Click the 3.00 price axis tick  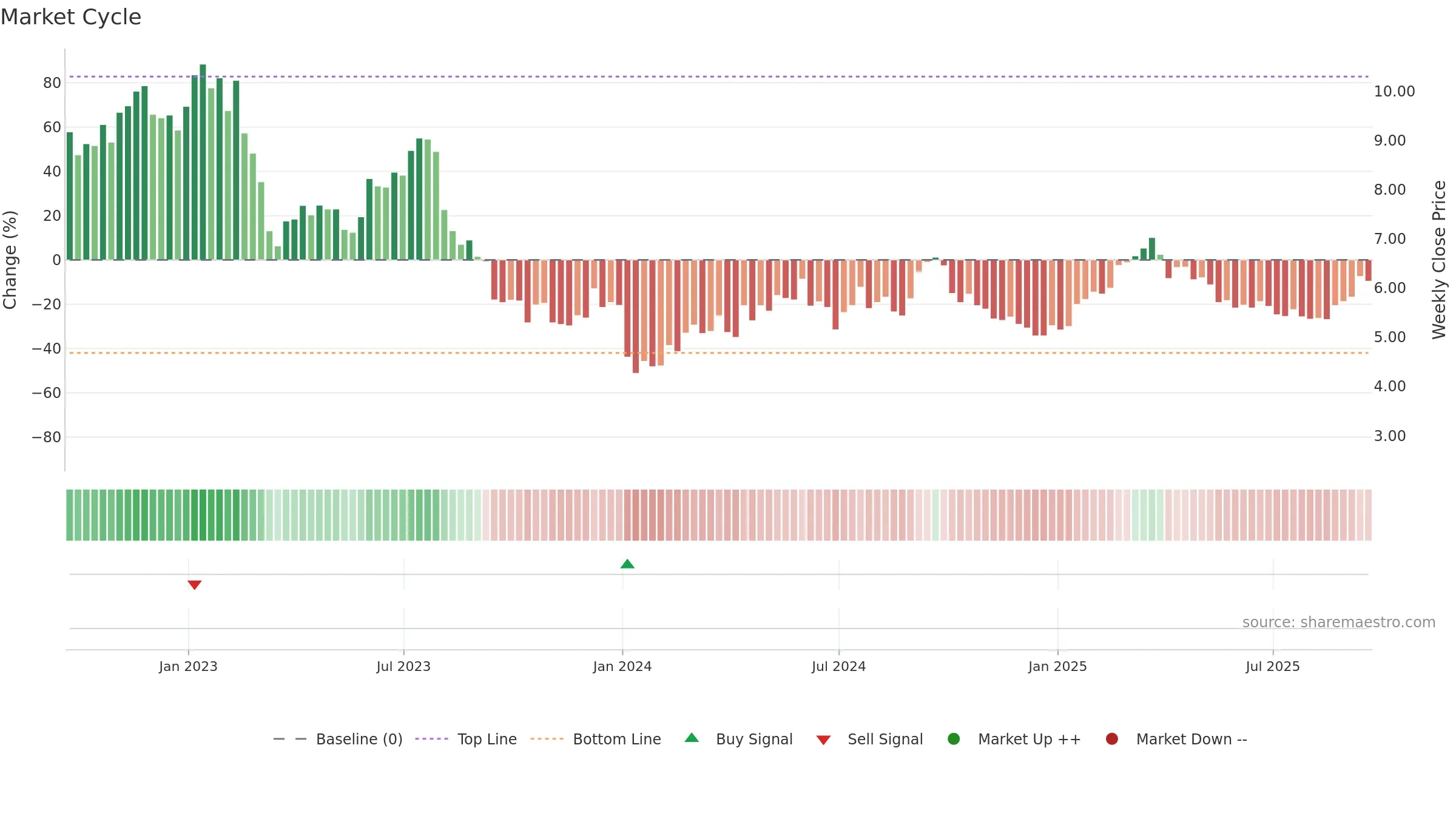[1390, 436]
